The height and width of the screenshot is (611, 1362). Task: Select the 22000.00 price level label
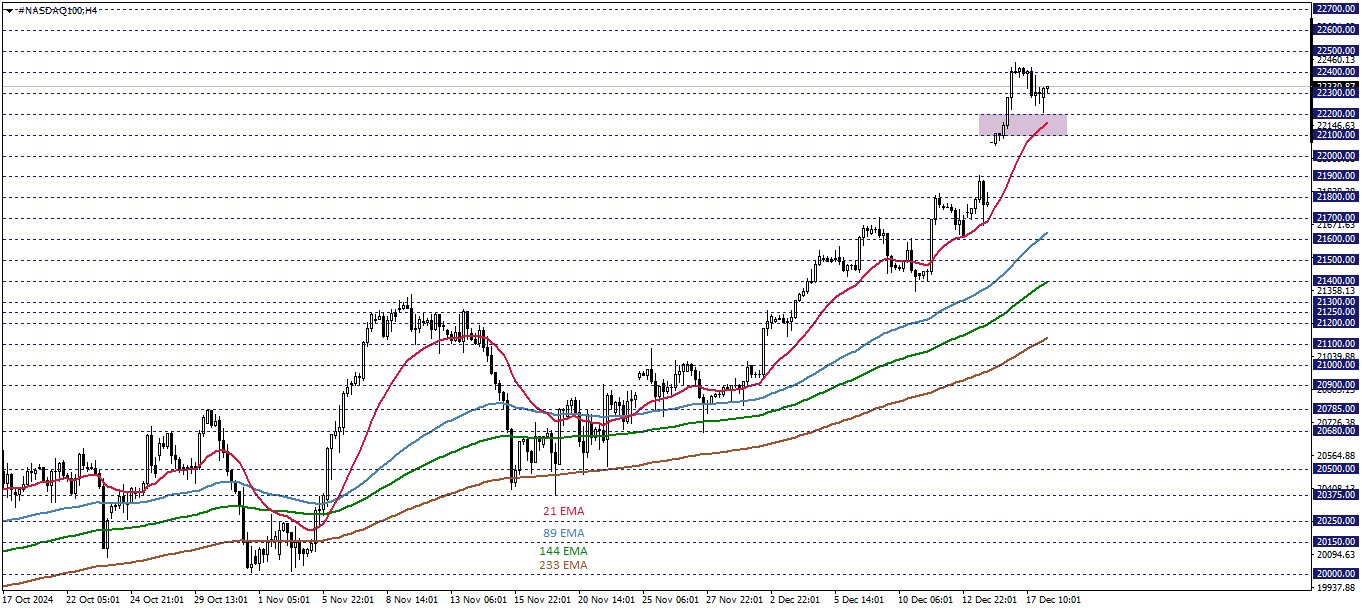tap(1336, 156)
